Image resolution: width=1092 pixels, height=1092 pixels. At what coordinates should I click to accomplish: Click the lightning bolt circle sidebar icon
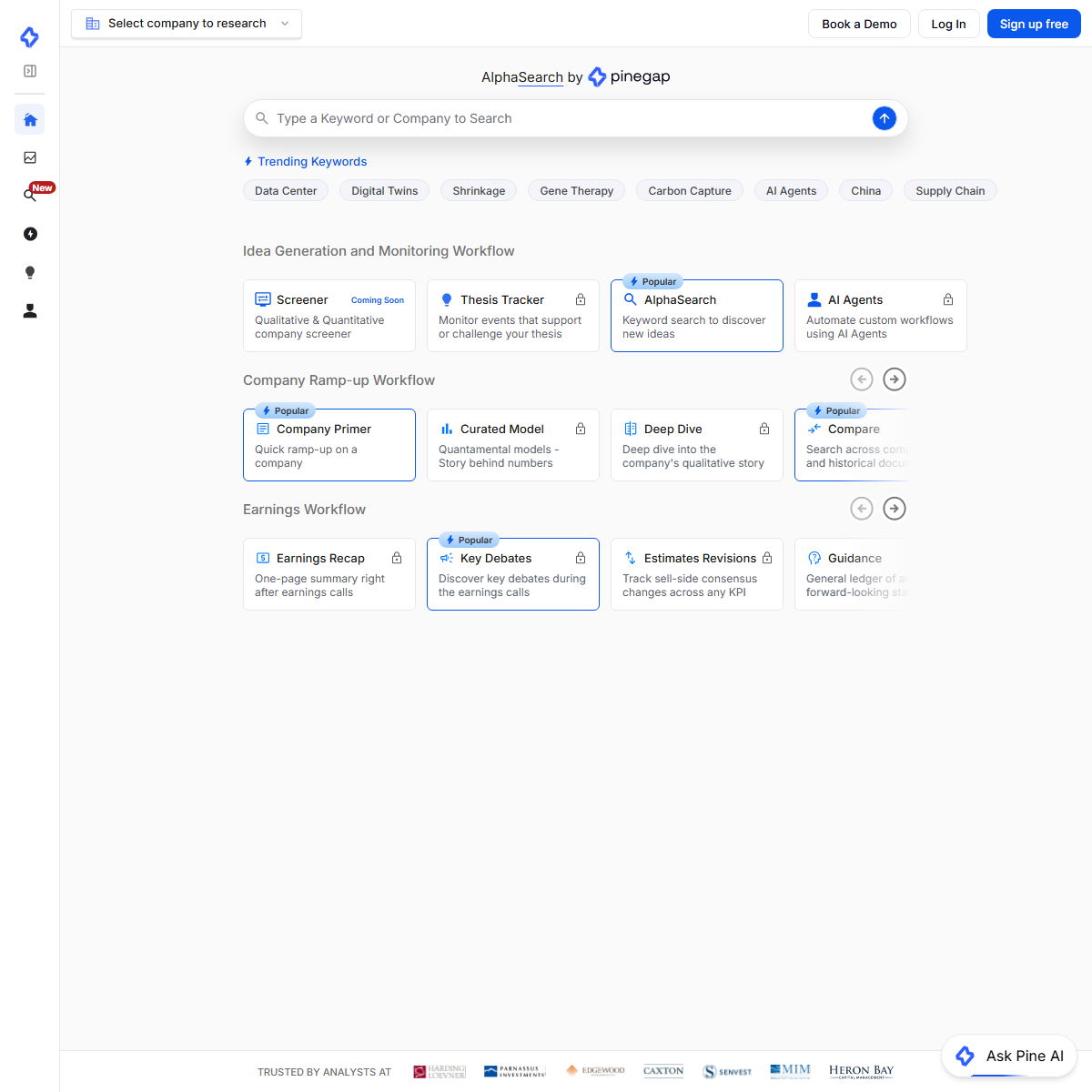[x=30, y=234]
